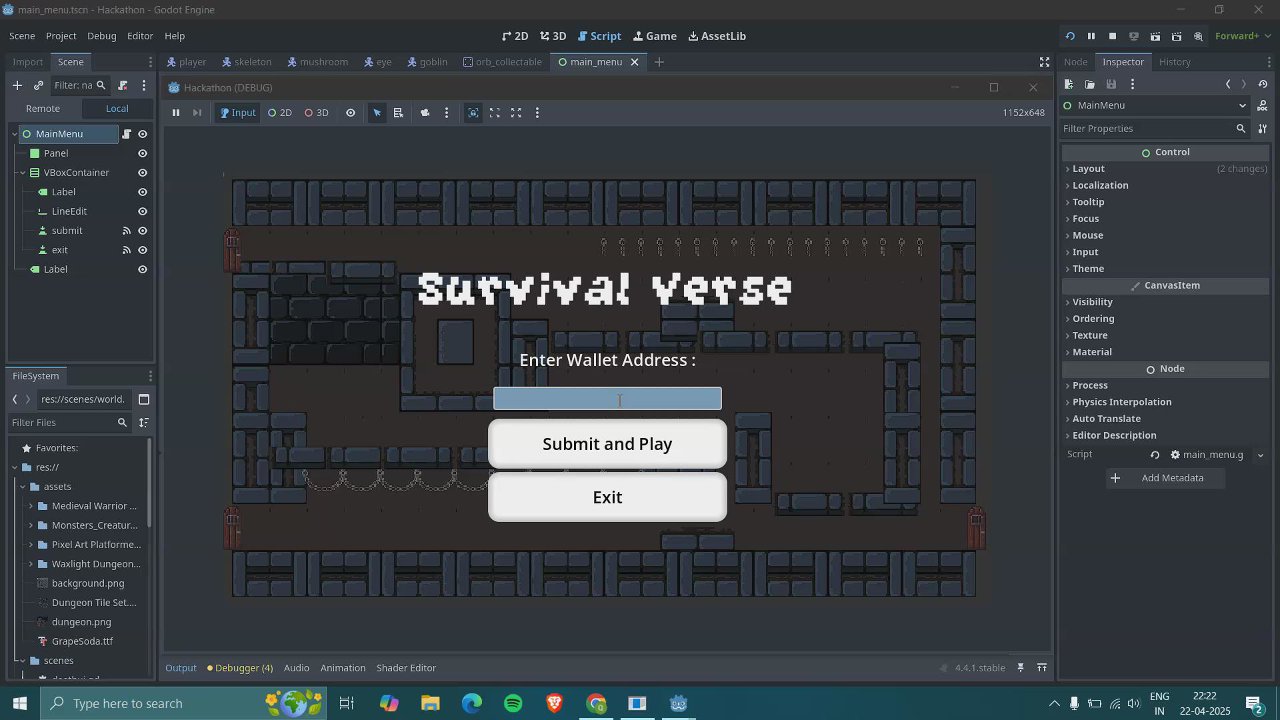
Task: Toggle visibility of the VBoxContainer node
Action: pos(142,173)
